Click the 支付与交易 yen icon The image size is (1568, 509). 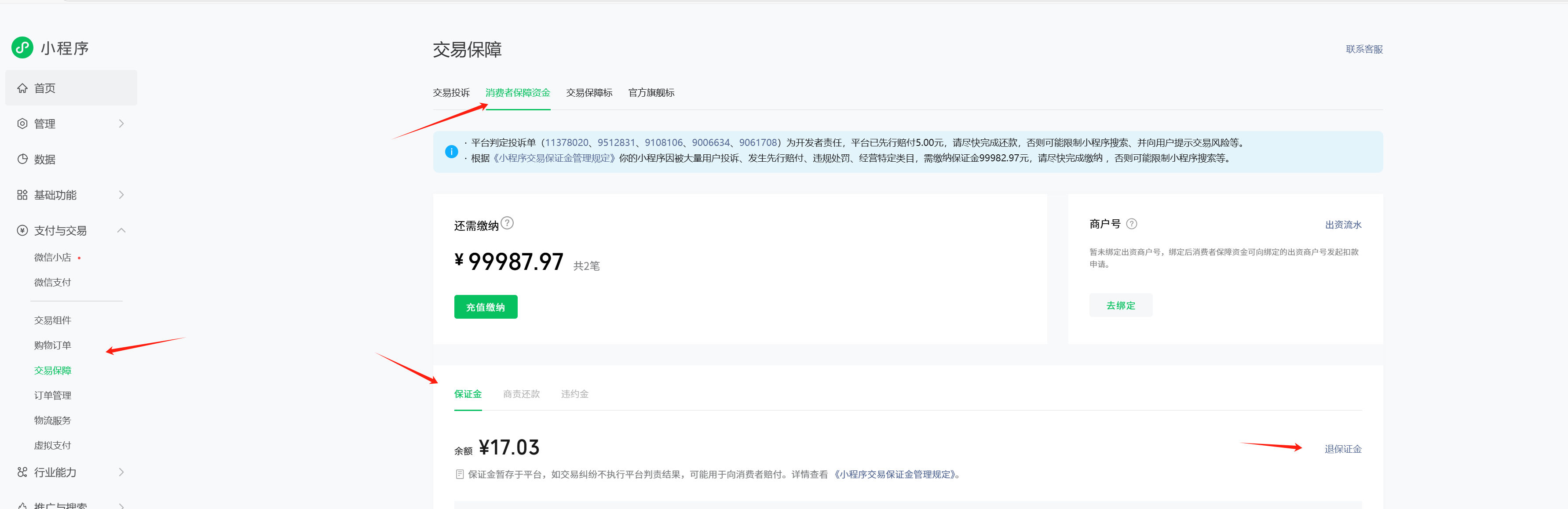pyautogui.click(x=22, y=230)
